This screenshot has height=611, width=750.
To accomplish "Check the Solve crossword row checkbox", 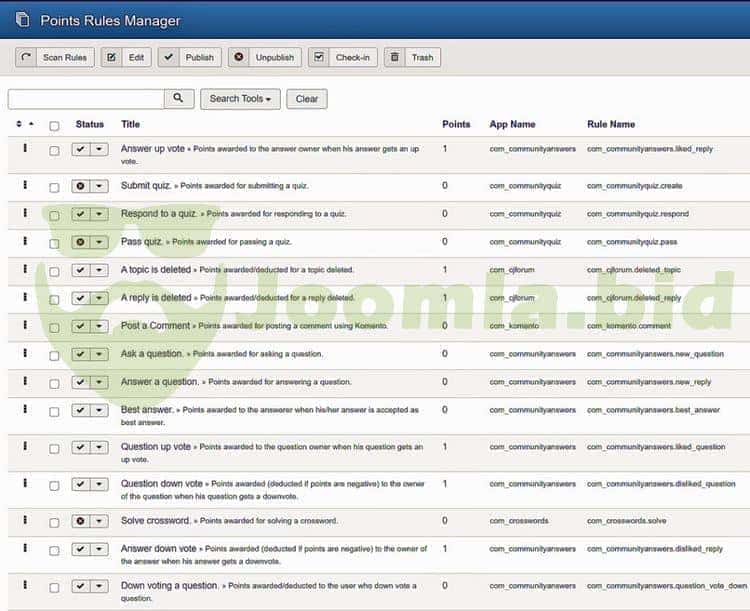I will 54,522.
